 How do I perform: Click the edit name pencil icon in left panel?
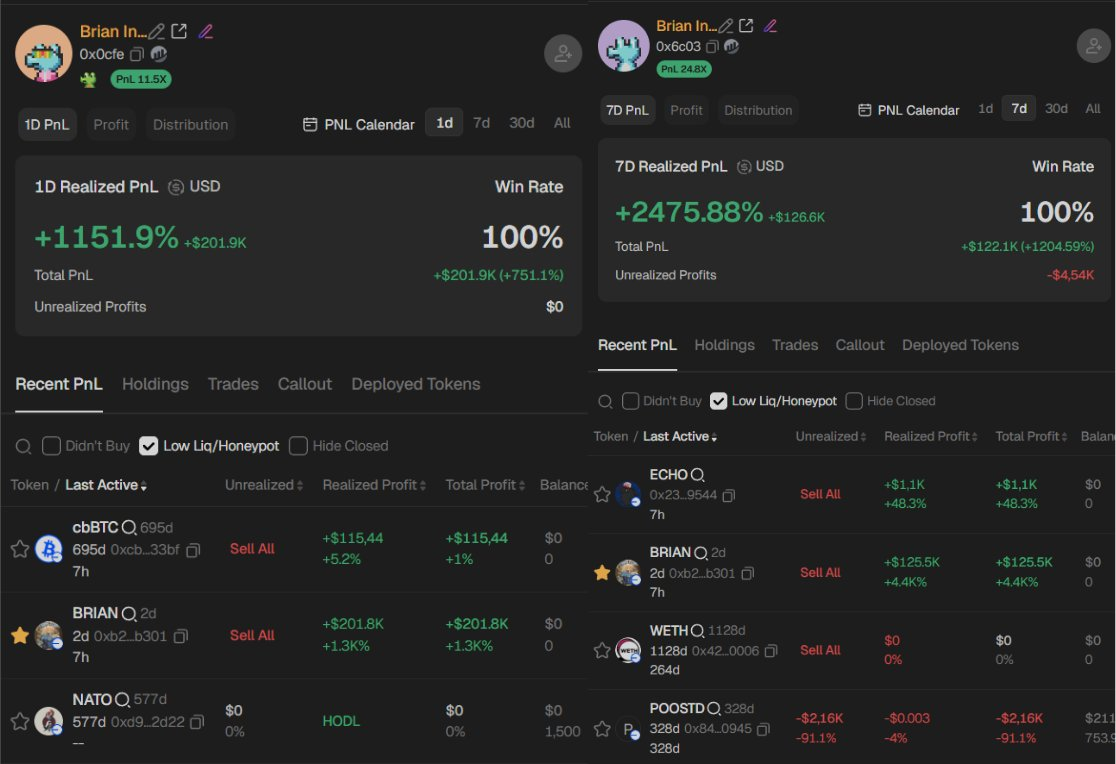click(x=157, y=31)
